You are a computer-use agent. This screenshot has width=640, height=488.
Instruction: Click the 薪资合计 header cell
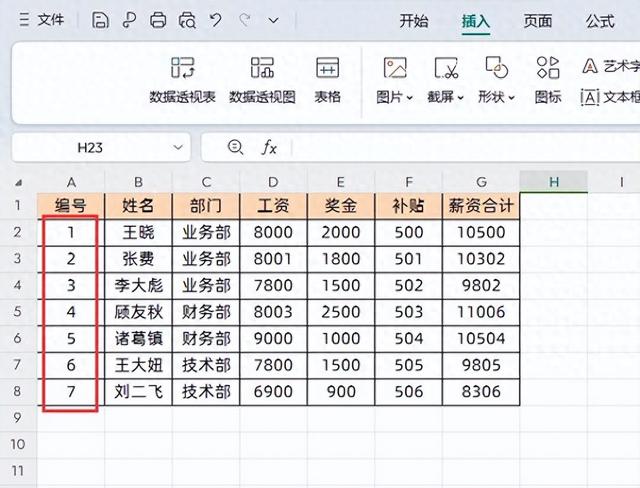[x=481, y=206]
